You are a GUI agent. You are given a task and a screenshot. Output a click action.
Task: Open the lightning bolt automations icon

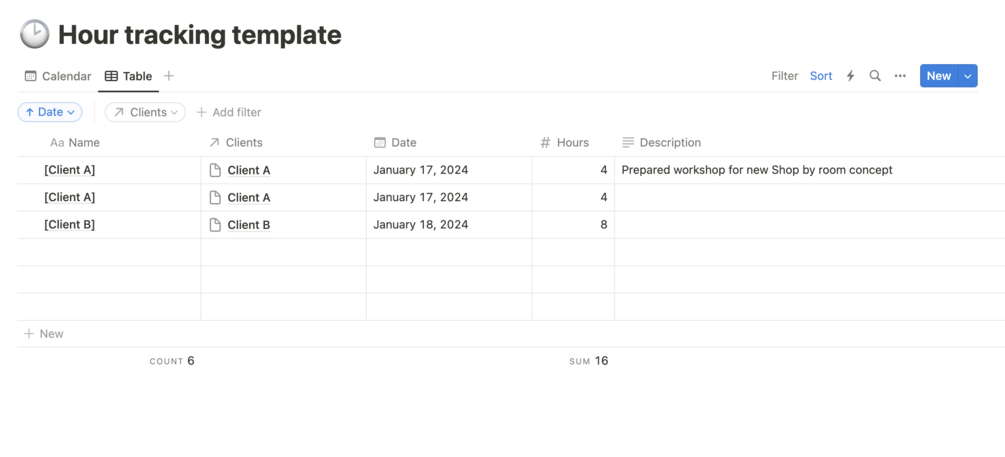[x=850, y=76]
